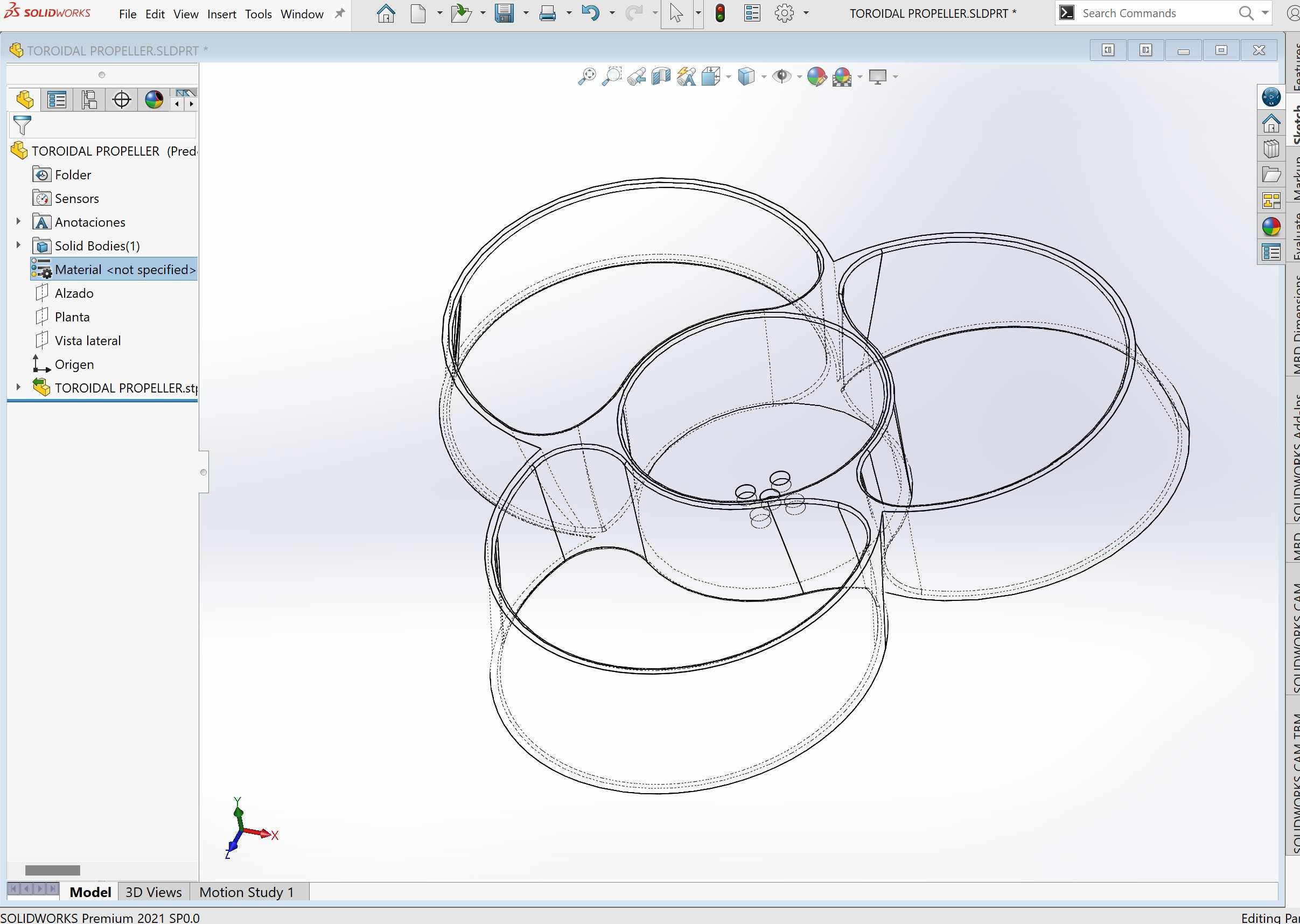Open the Edit menu
The image size is (1300, 924).
pos(155,14)
